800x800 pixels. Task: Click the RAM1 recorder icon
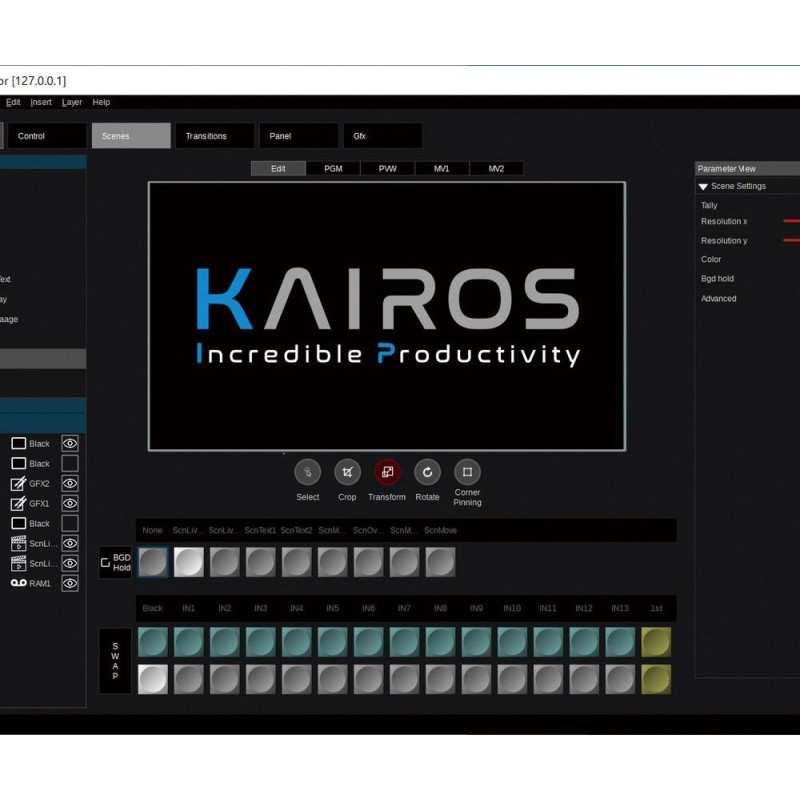click(18, 583)
